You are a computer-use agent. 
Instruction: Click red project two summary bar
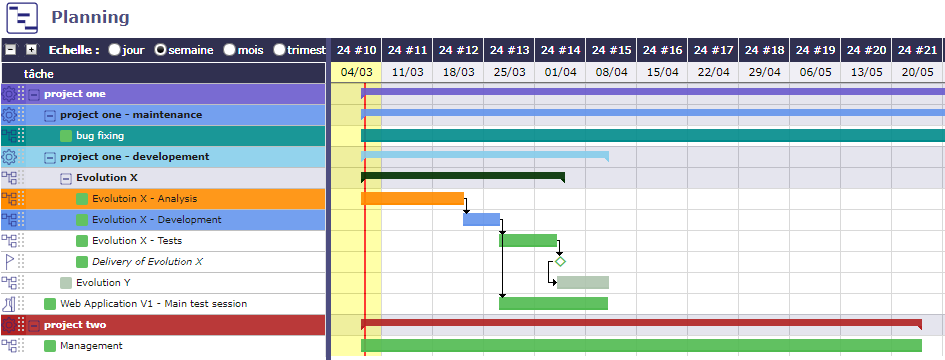click(x=642, y=323)
